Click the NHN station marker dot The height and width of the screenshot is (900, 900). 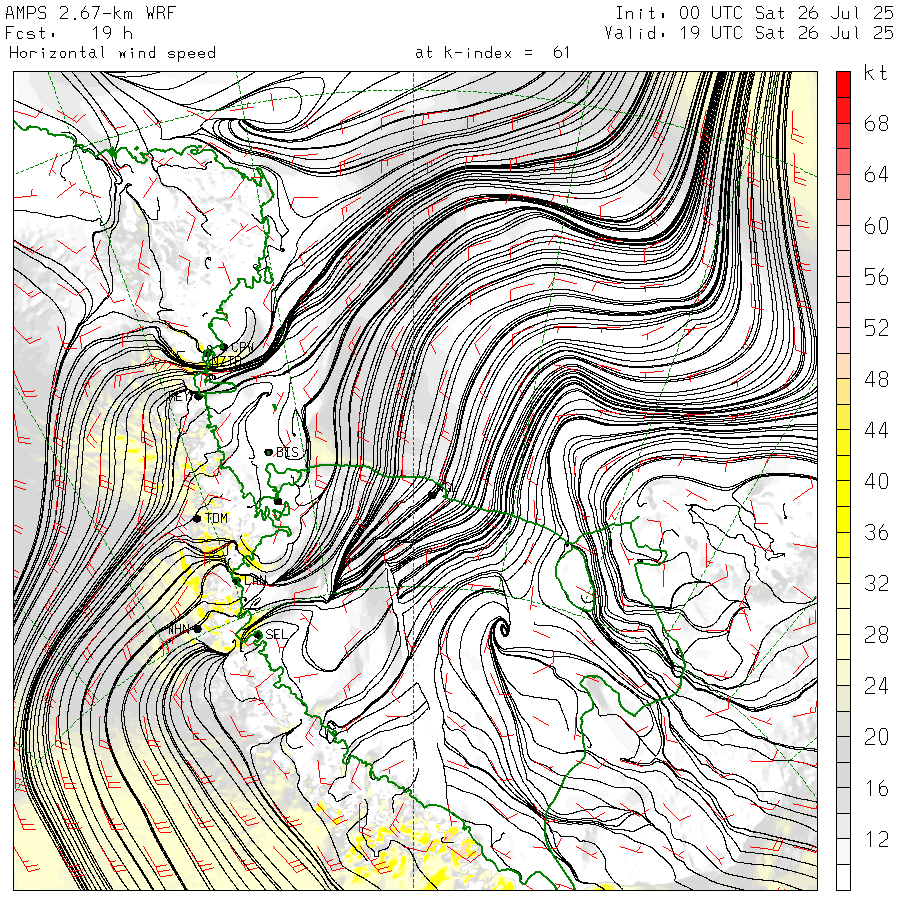pyautogui.click(x=197, y=629)
